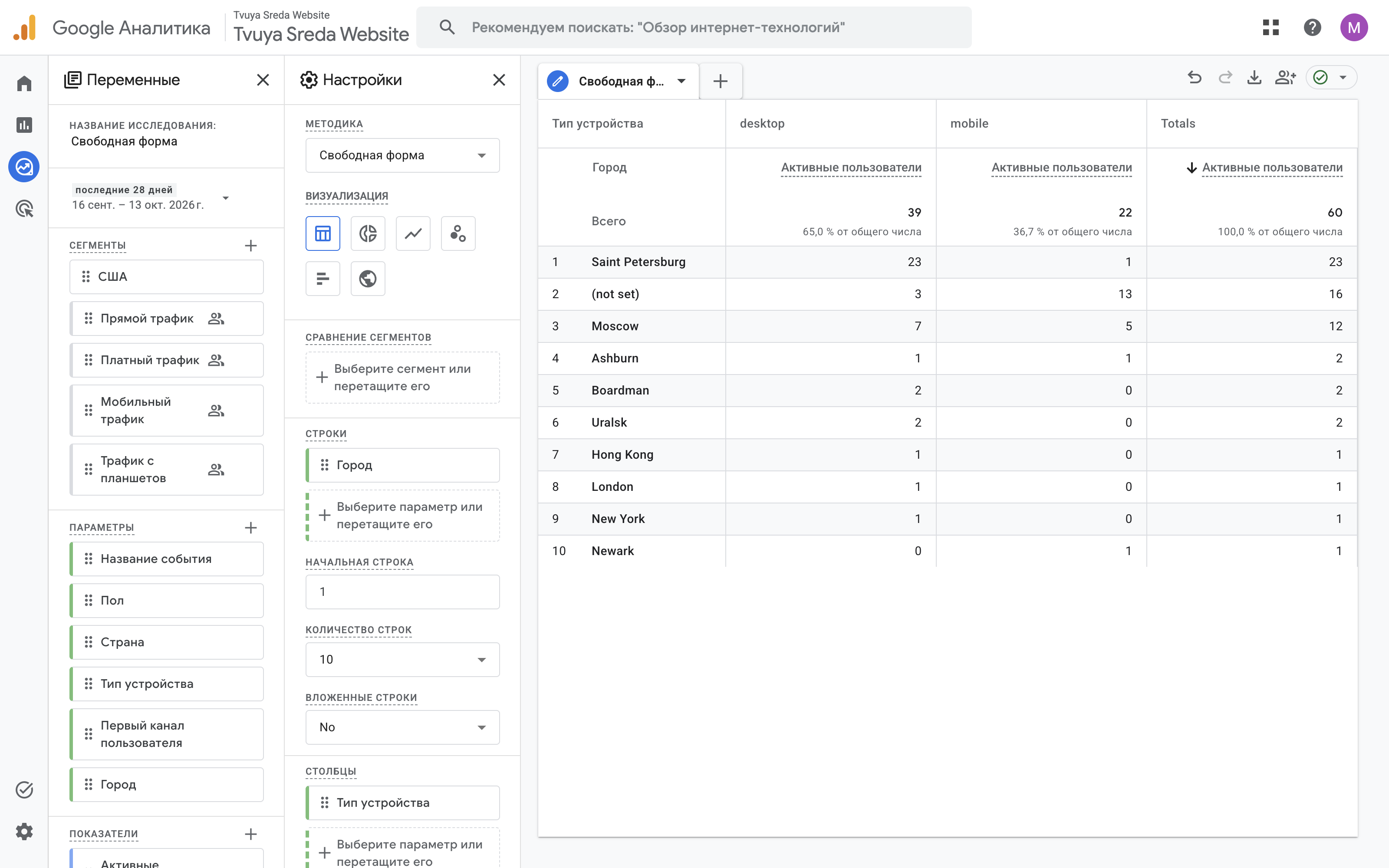Select the geo map visualization icon

point(368,279)
